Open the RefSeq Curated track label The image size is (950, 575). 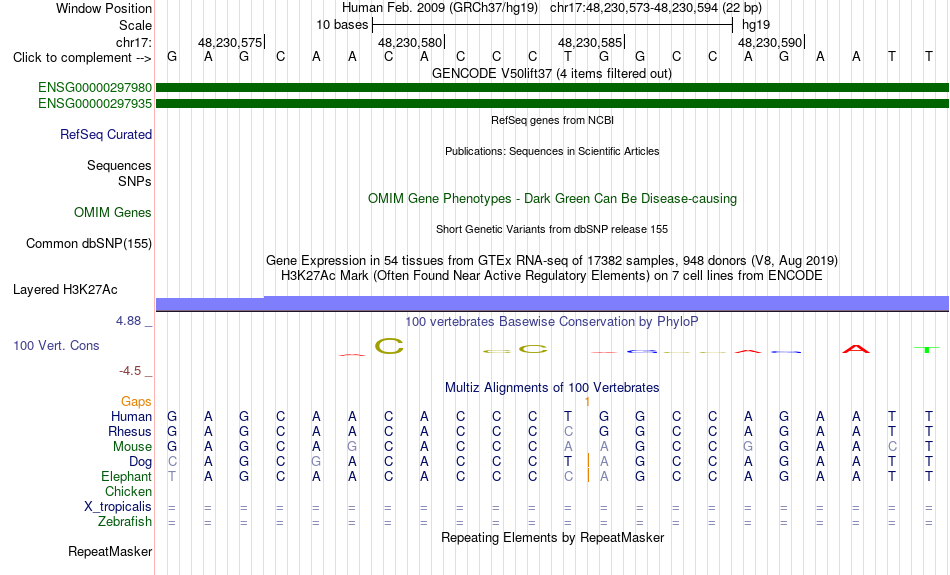[x=105, y=135]
